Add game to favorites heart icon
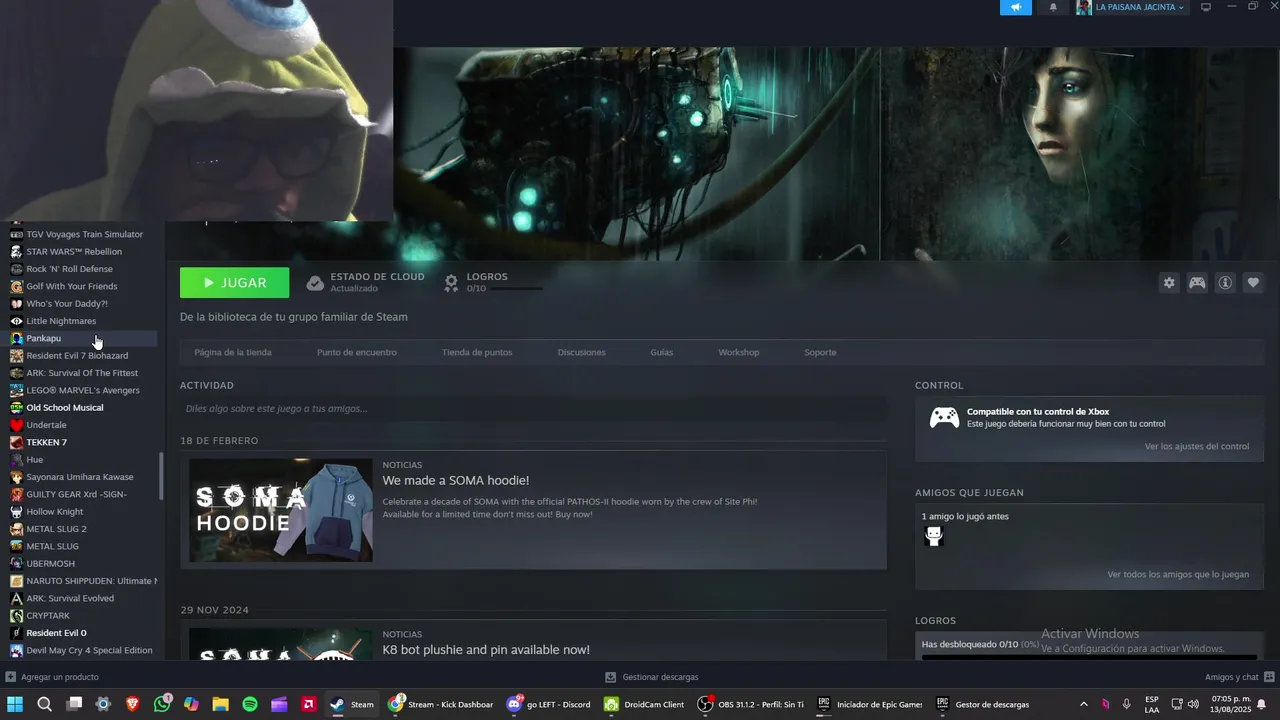1280x720 pixels. click(1253, 283)
